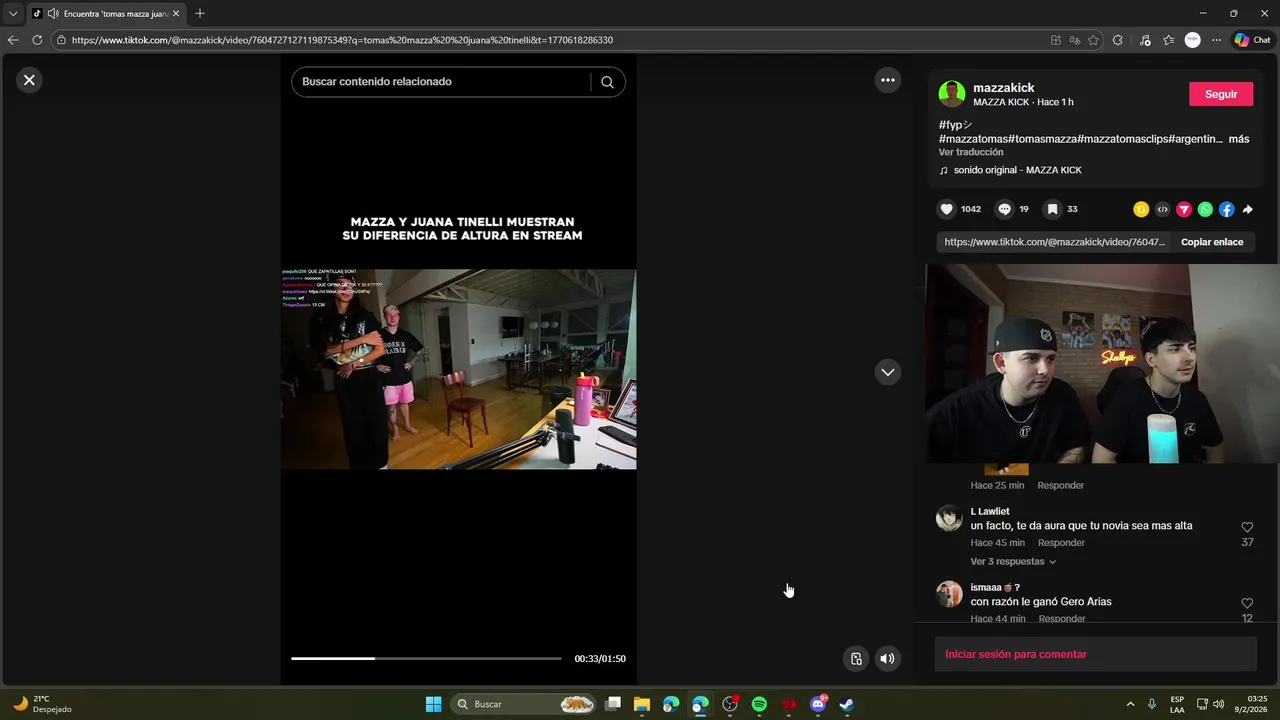Open ismaaa's commenter avatar
This screenshot has height=720, width=1280.
(949, 594)
